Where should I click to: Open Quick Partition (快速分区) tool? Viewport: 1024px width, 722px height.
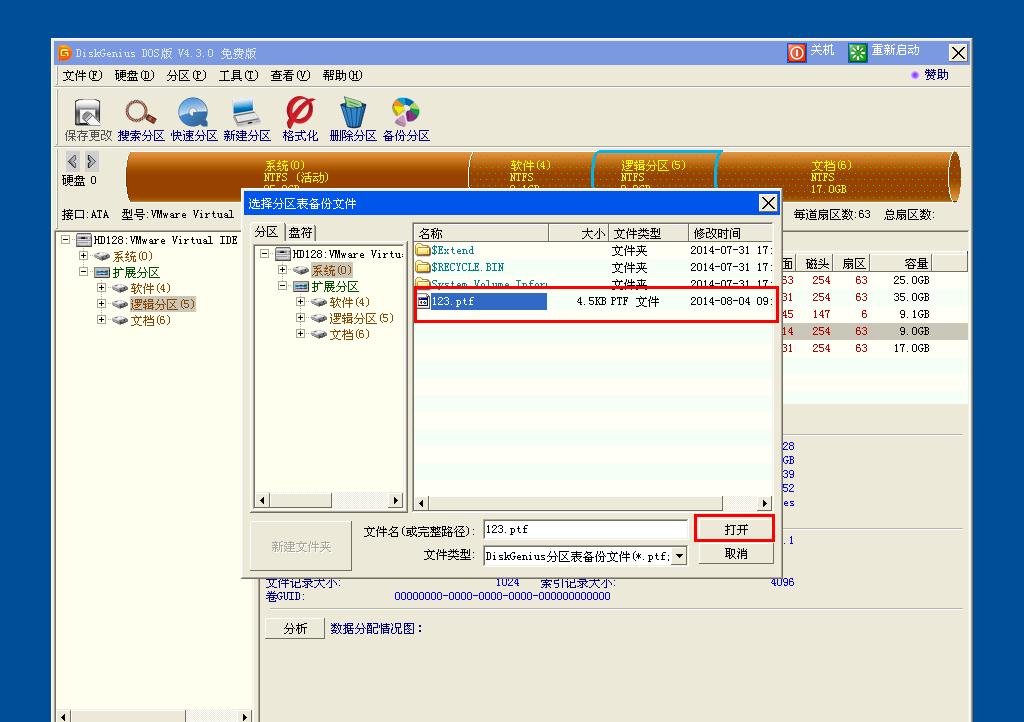click(193, 112)
